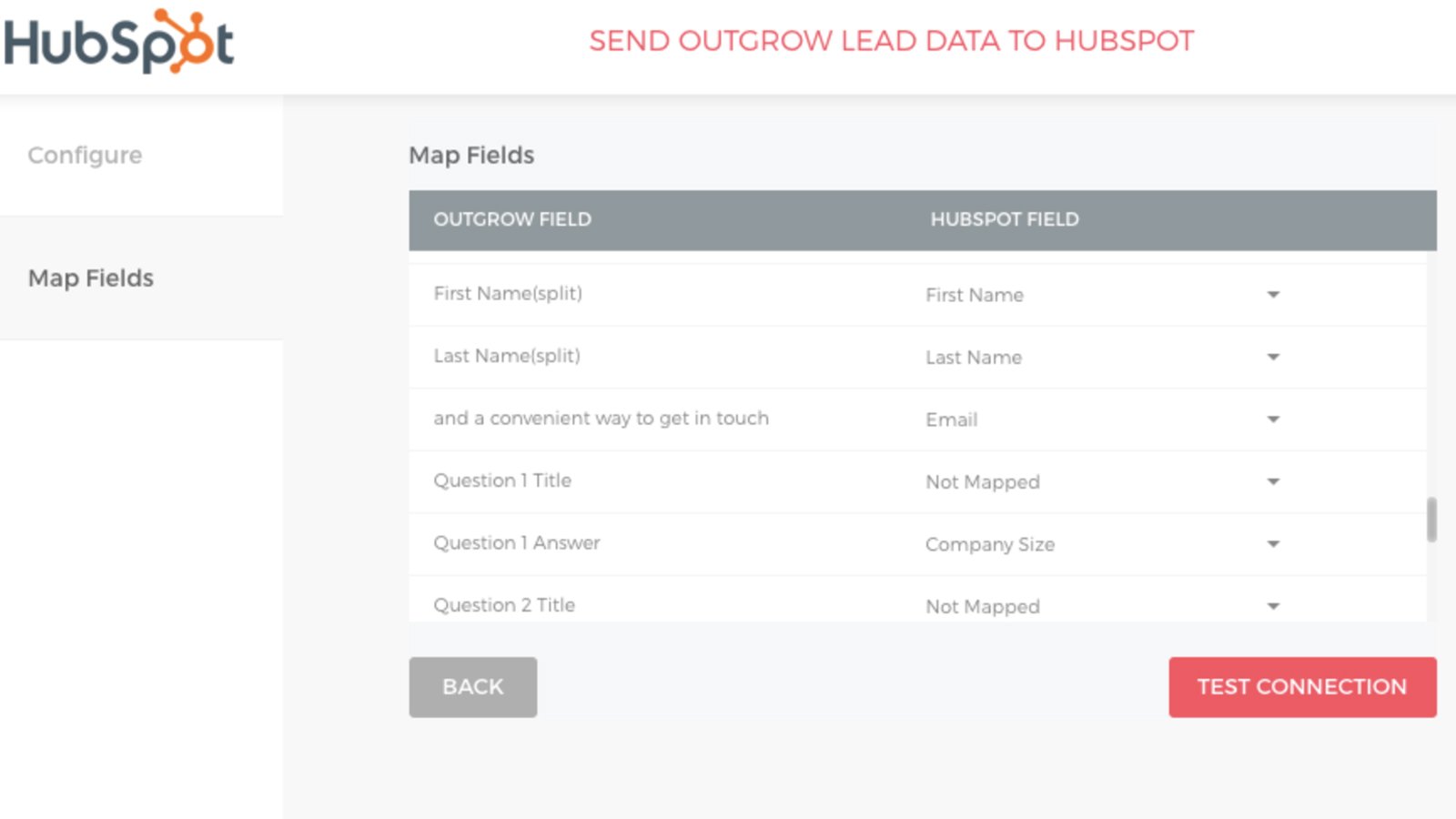1456x819 pixels.
Task: Open the First Name mapping dropdown
Action: pos(1272,295)
